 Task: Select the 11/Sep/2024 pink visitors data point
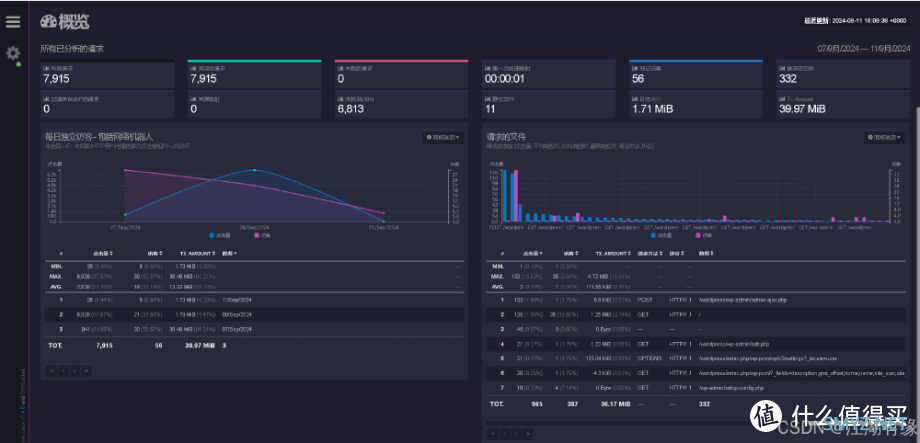coord(383,213)
